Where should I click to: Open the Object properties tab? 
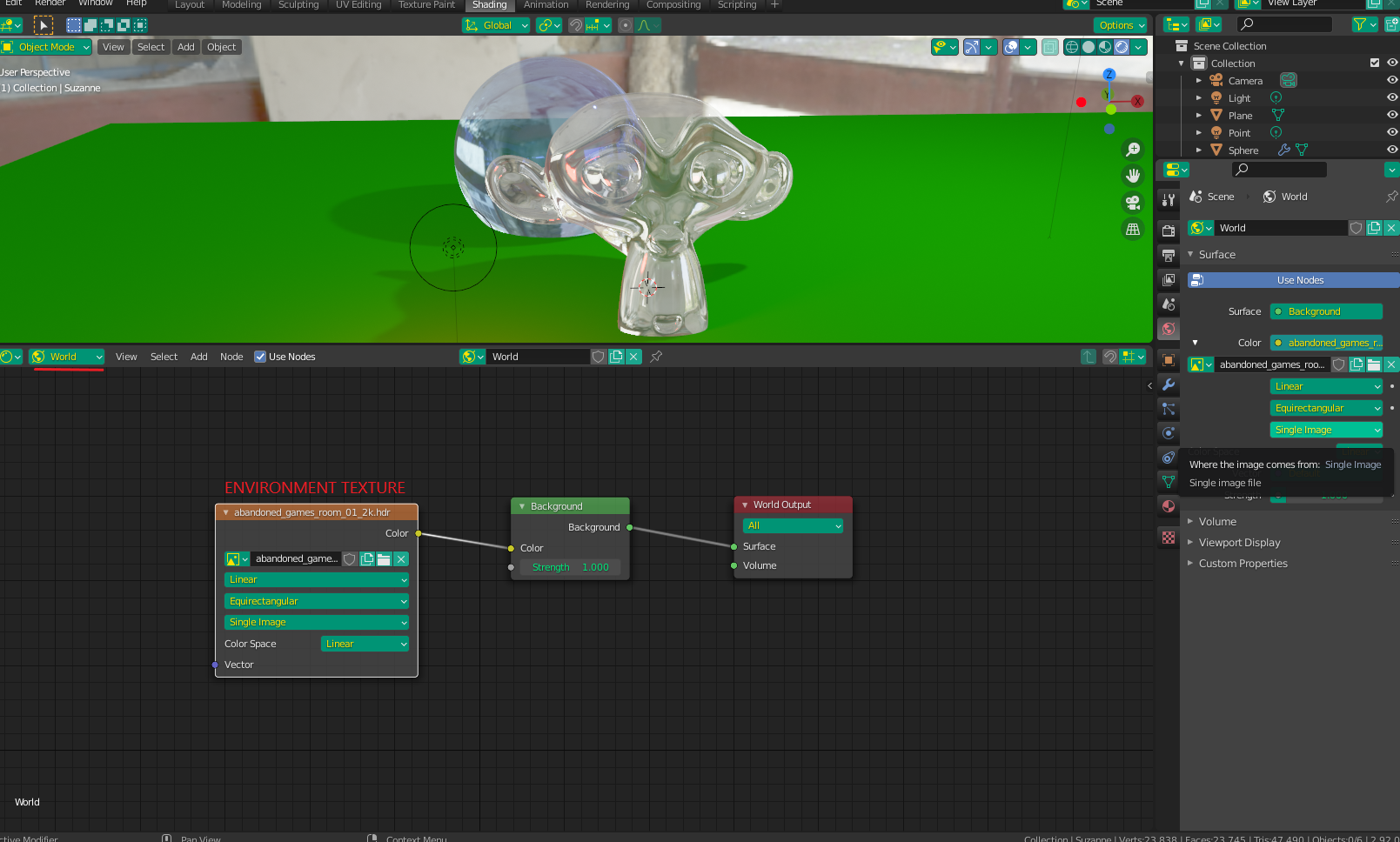pos(1169,360)
